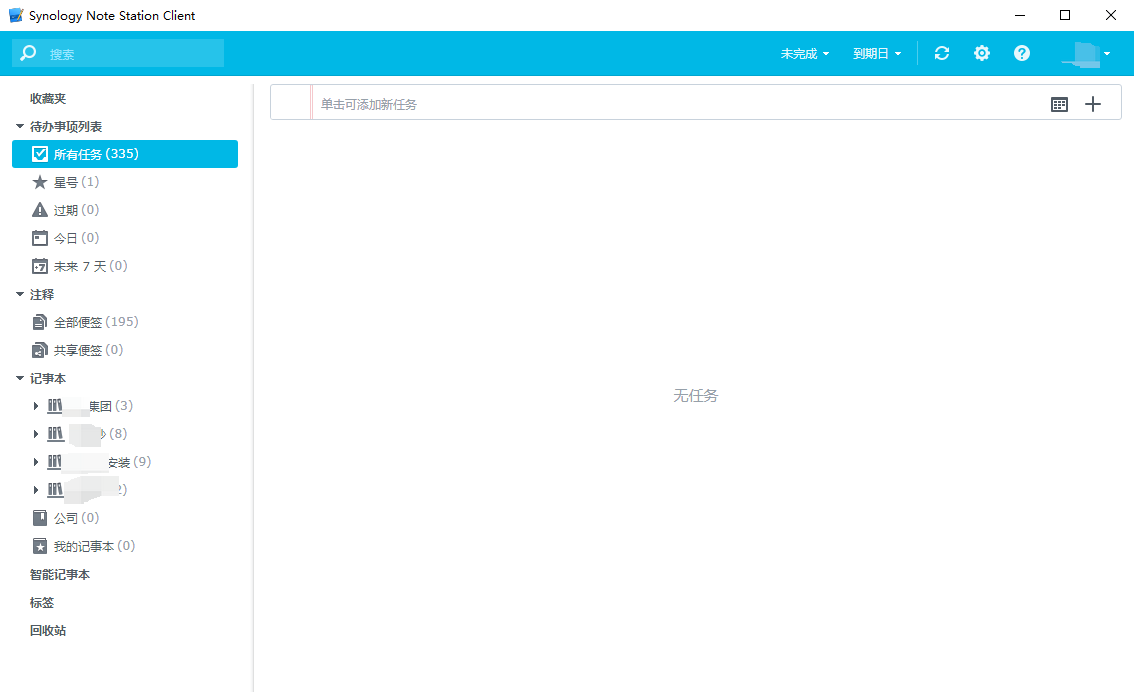Click the note icon for 全部便签
Image resolution: width=1134 pixels, height=692 pixels.
40,322
